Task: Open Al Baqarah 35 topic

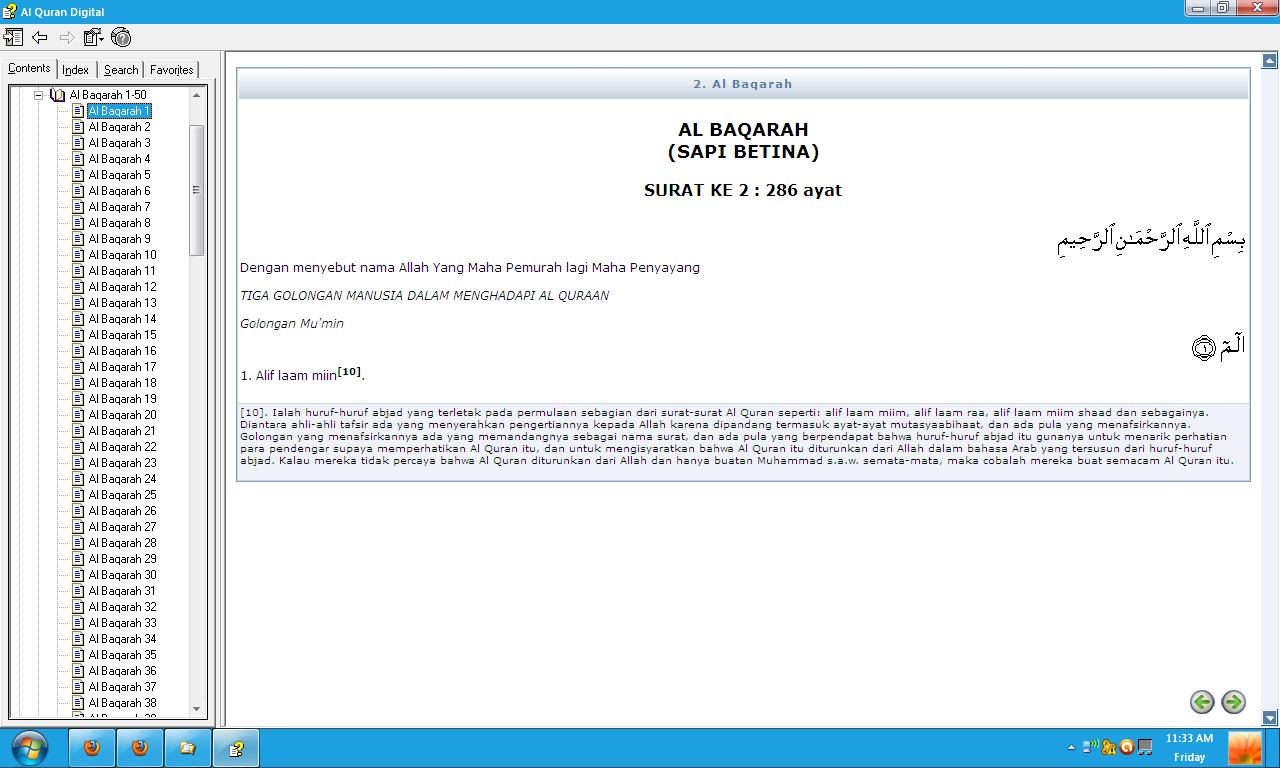Action: pyautogui.click(x=122, y=655)
